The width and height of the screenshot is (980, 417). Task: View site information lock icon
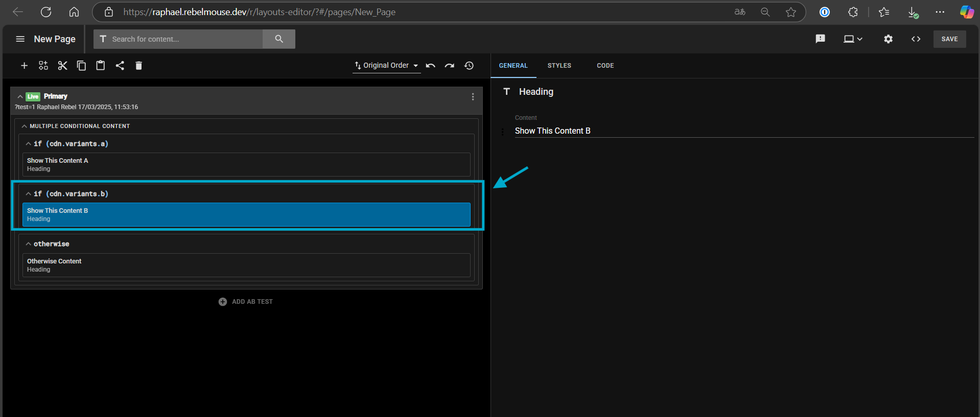(109, 12)
